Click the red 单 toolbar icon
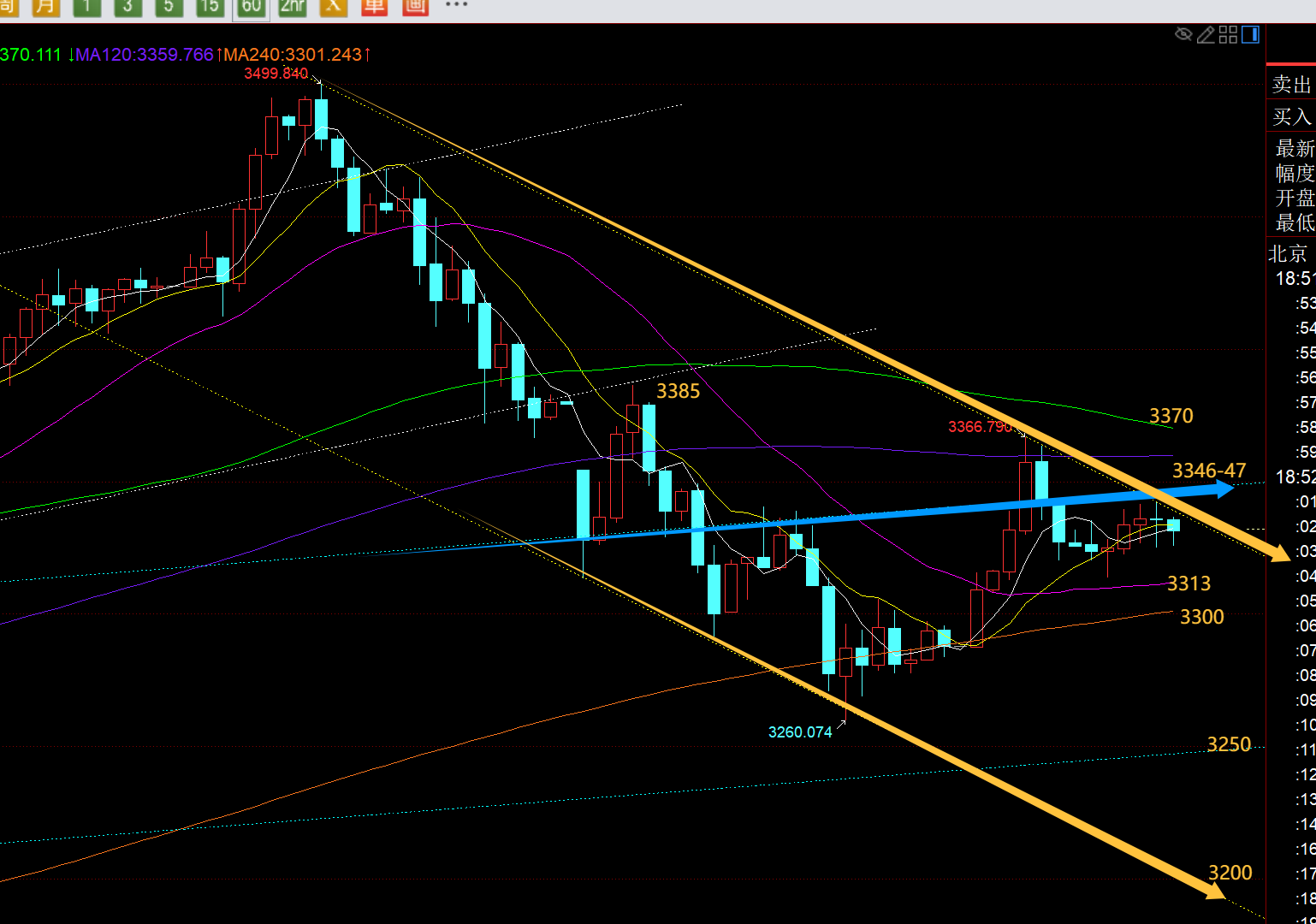Screen dimensions: 1316x924 [374, 7]
